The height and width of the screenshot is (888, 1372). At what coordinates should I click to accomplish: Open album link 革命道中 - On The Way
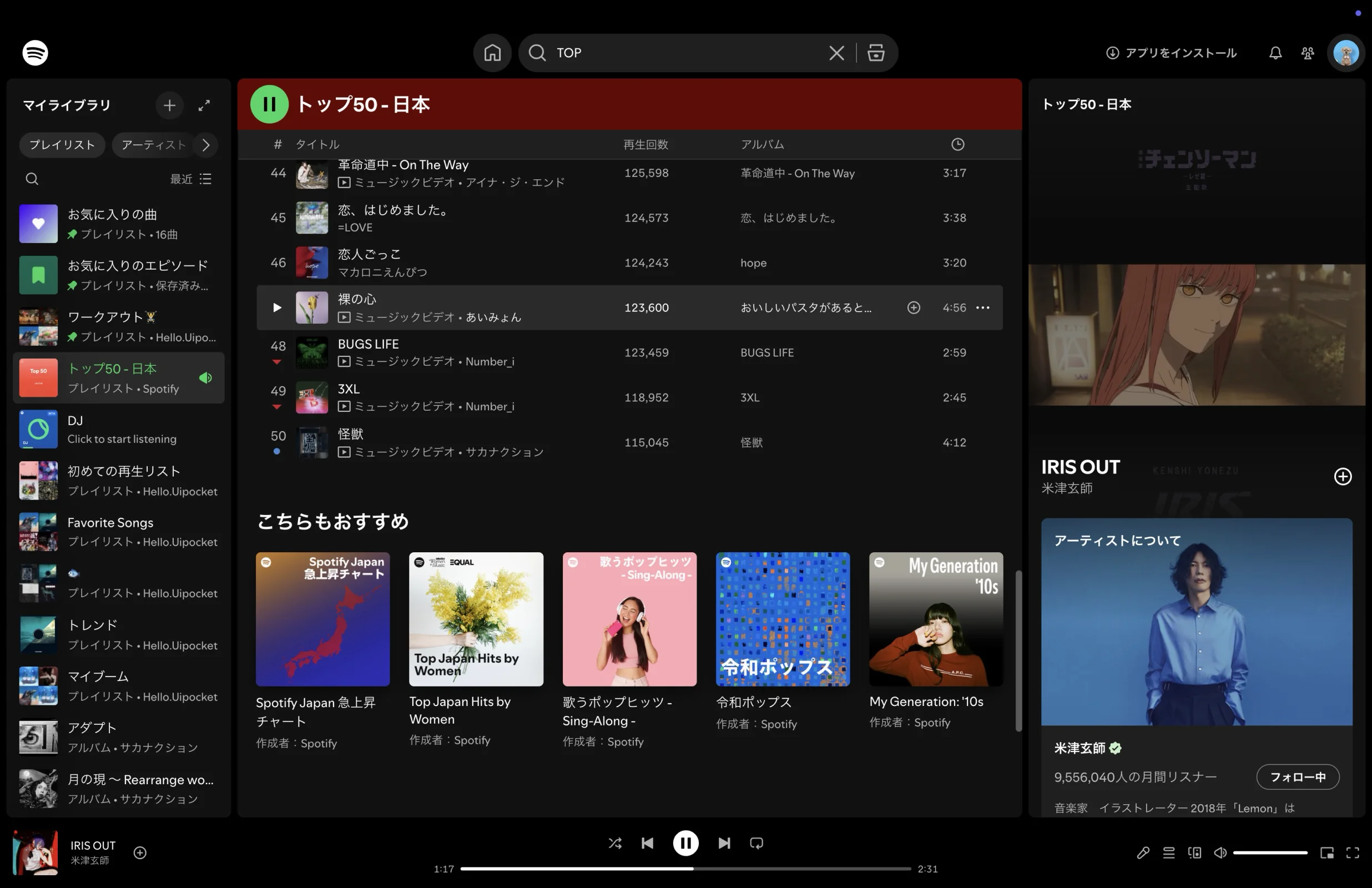[x=797, y=173]
